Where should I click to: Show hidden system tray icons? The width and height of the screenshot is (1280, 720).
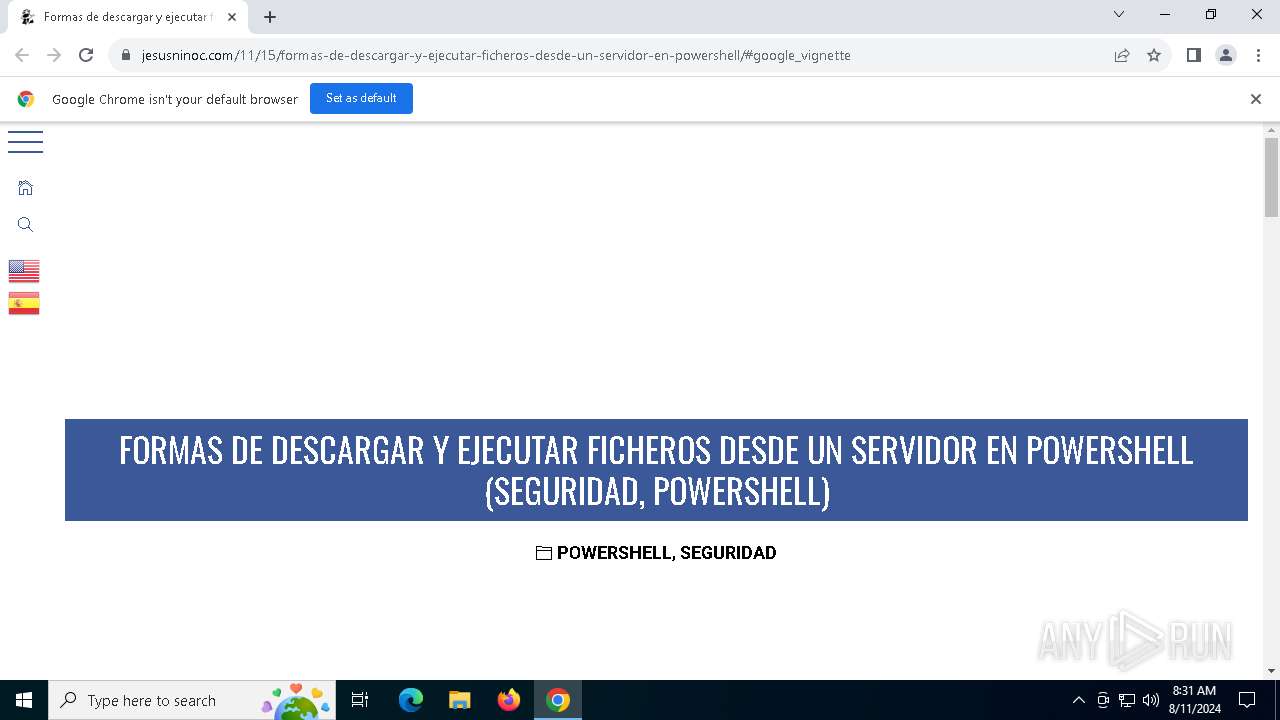[x=1078, y=700]
